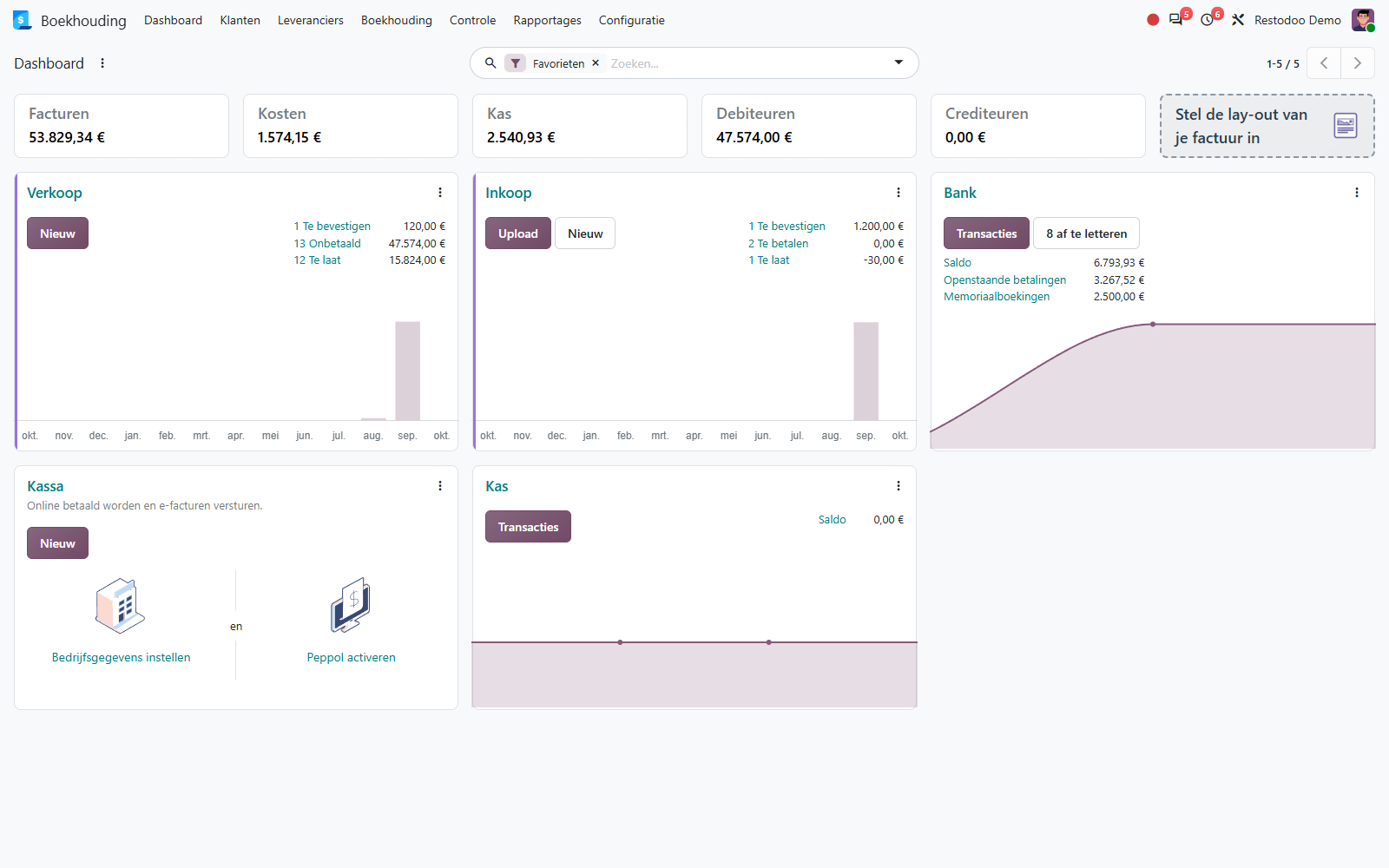Open the Kas journal card options menu

[x=899, y=486]
